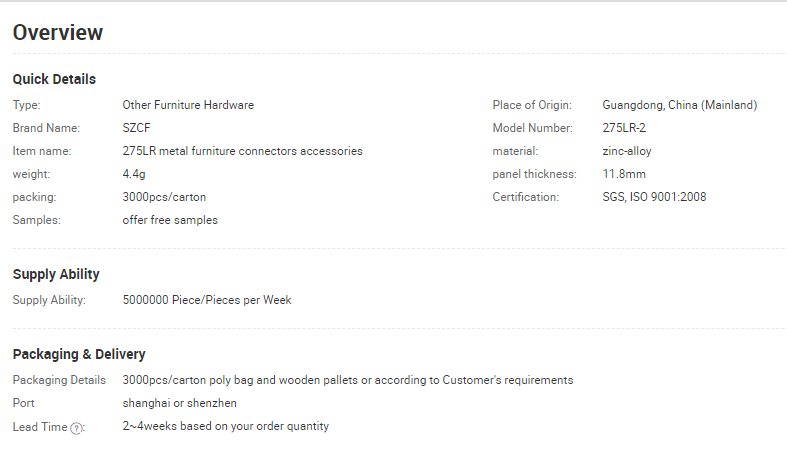Click the Lead Time help question-mark icon
The width and height of the screenshot is (787, 454).
pyautogui.click(x=76, y=428)
